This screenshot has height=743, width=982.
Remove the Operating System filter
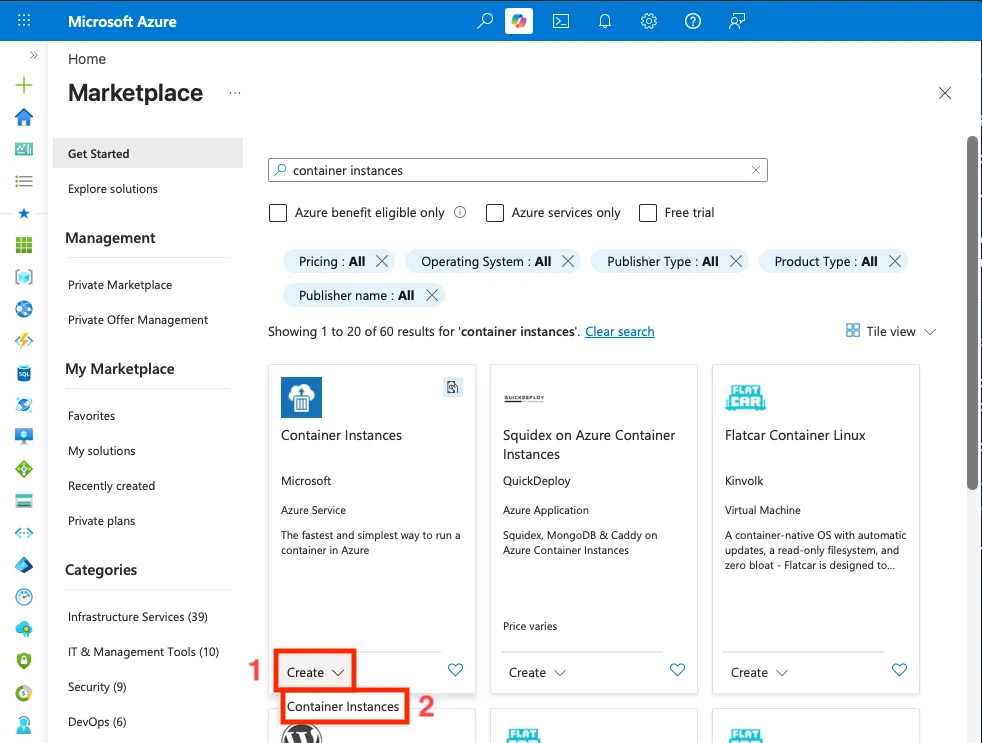point(567,261)
